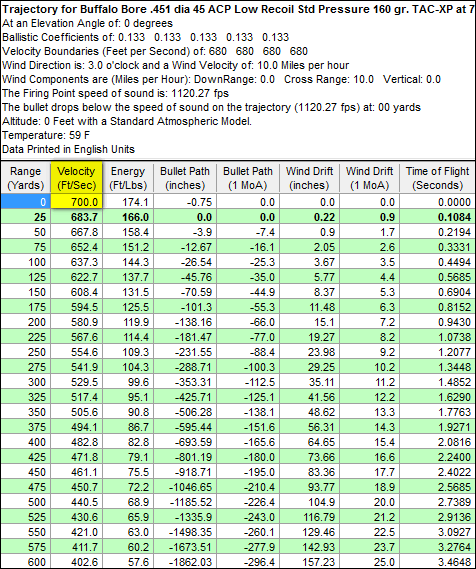This screenshot has height=569, width=476.
Task: Select the range 0 row cell
Action: (25, 201)
